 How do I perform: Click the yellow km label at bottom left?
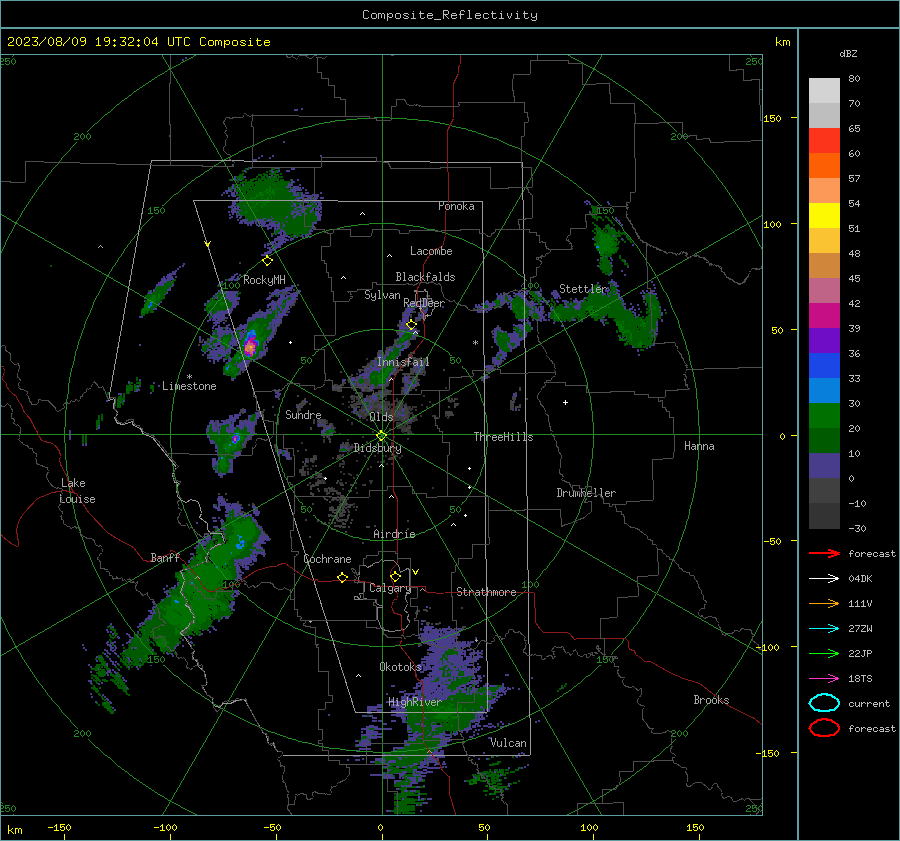pos(14,830)
